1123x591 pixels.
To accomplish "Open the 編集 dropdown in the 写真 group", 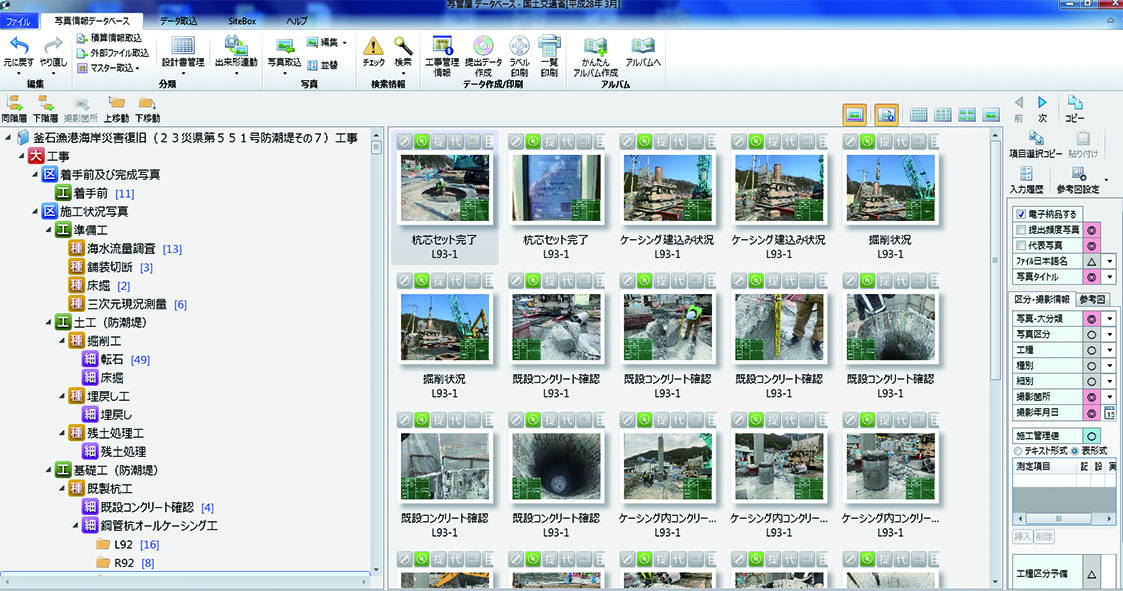I will coord(327,42).
